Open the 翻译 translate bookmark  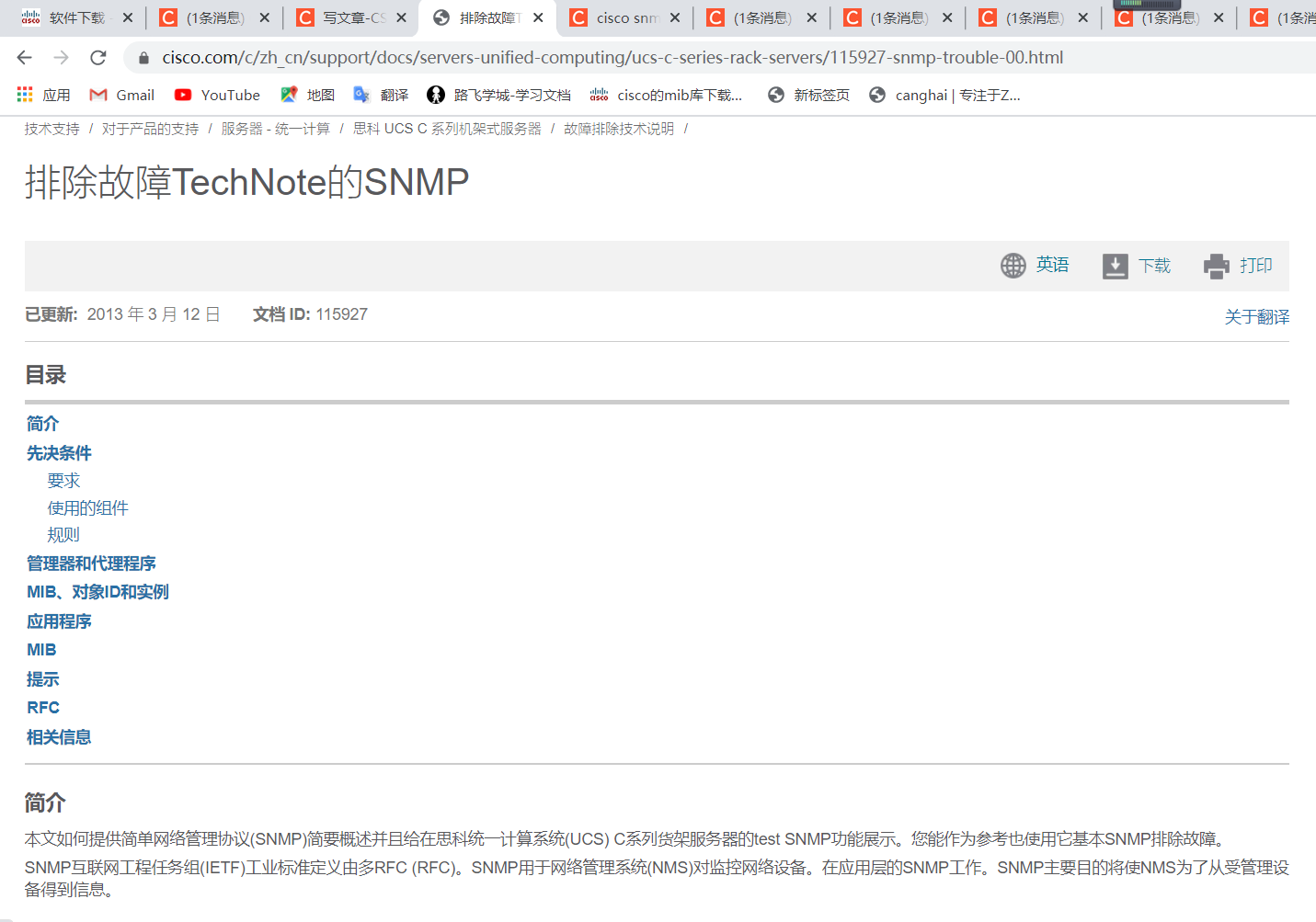click(381, 94)
